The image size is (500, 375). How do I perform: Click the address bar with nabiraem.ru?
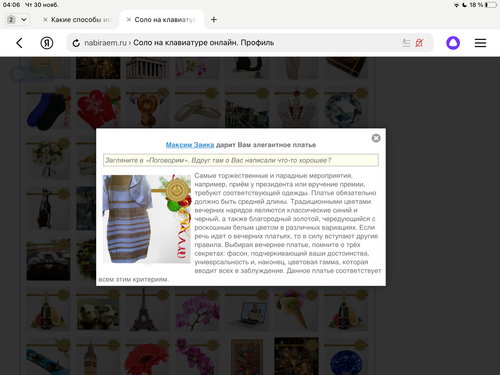pyautogui.click(x=250, y=43)
